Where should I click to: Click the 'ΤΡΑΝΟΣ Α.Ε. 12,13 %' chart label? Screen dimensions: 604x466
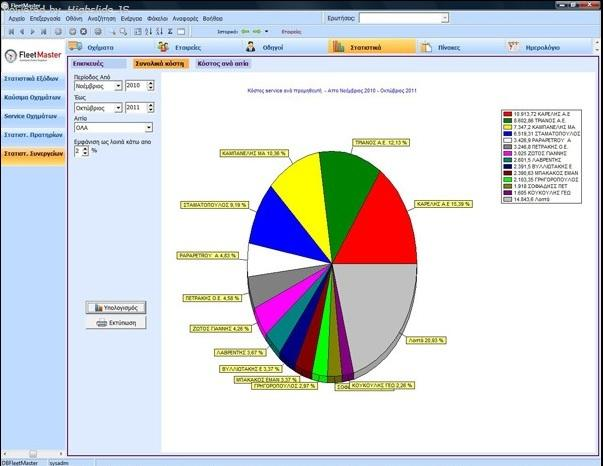coord(381,142)
